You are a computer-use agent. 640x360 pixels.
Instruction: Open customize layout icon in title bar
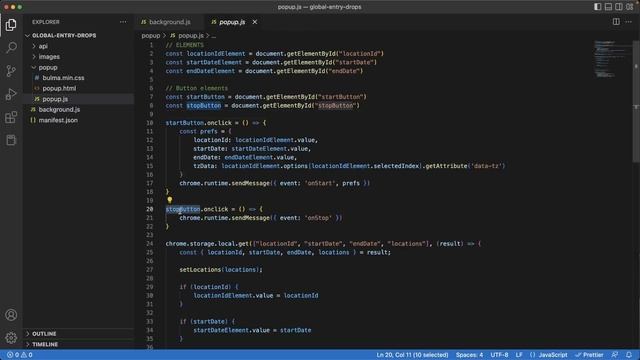point(630,7)
